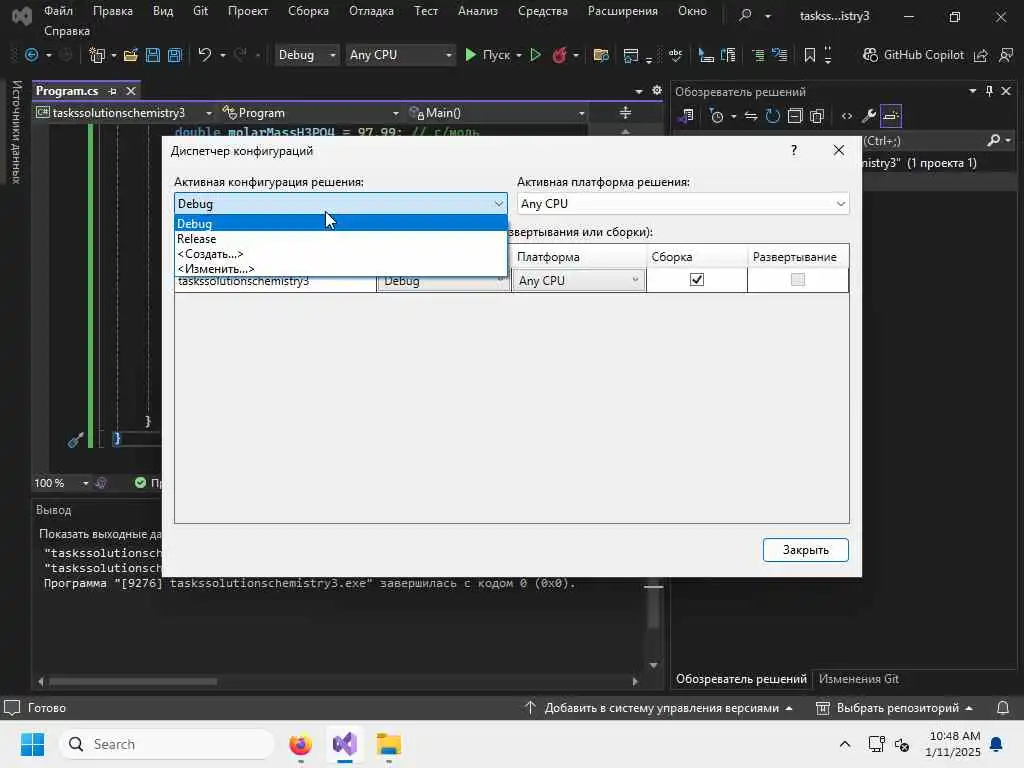
Task: Toggle the Сборка checkbox for taskssolutionchemistry3
Action: point(697,280)
